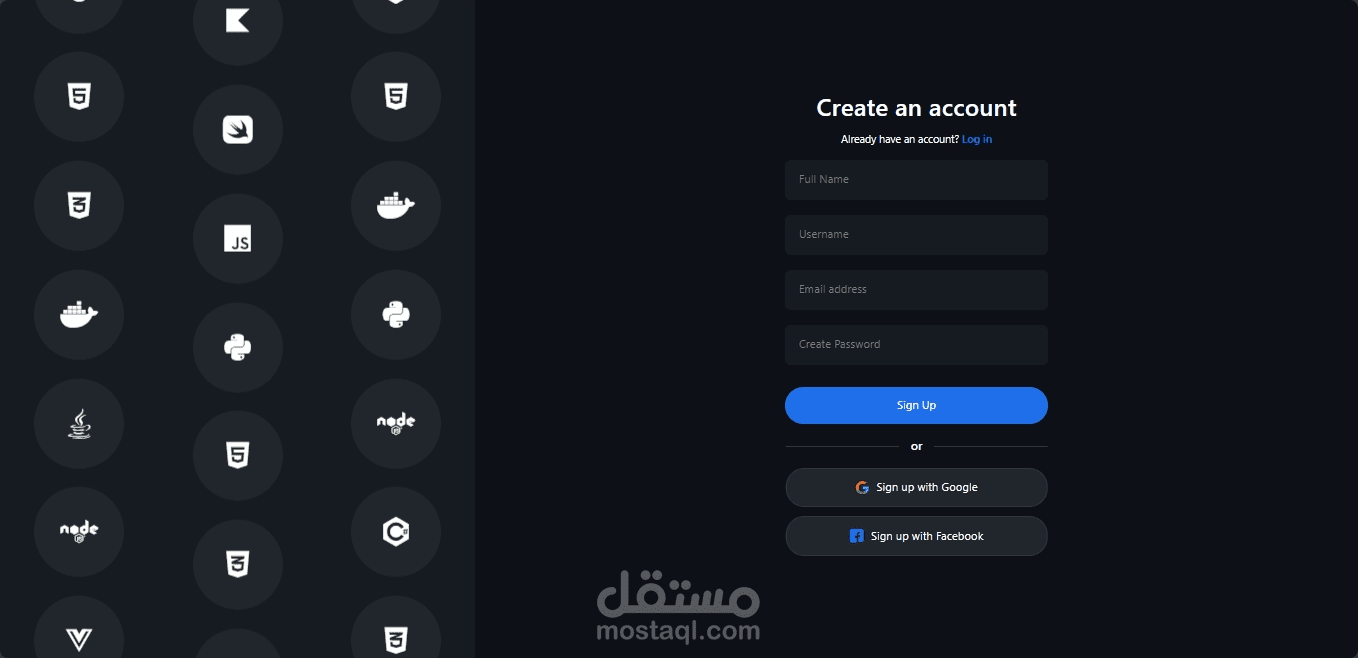Choose Sign up with Google
Screen dimensions: 1358x658
[x=916, y=488]
